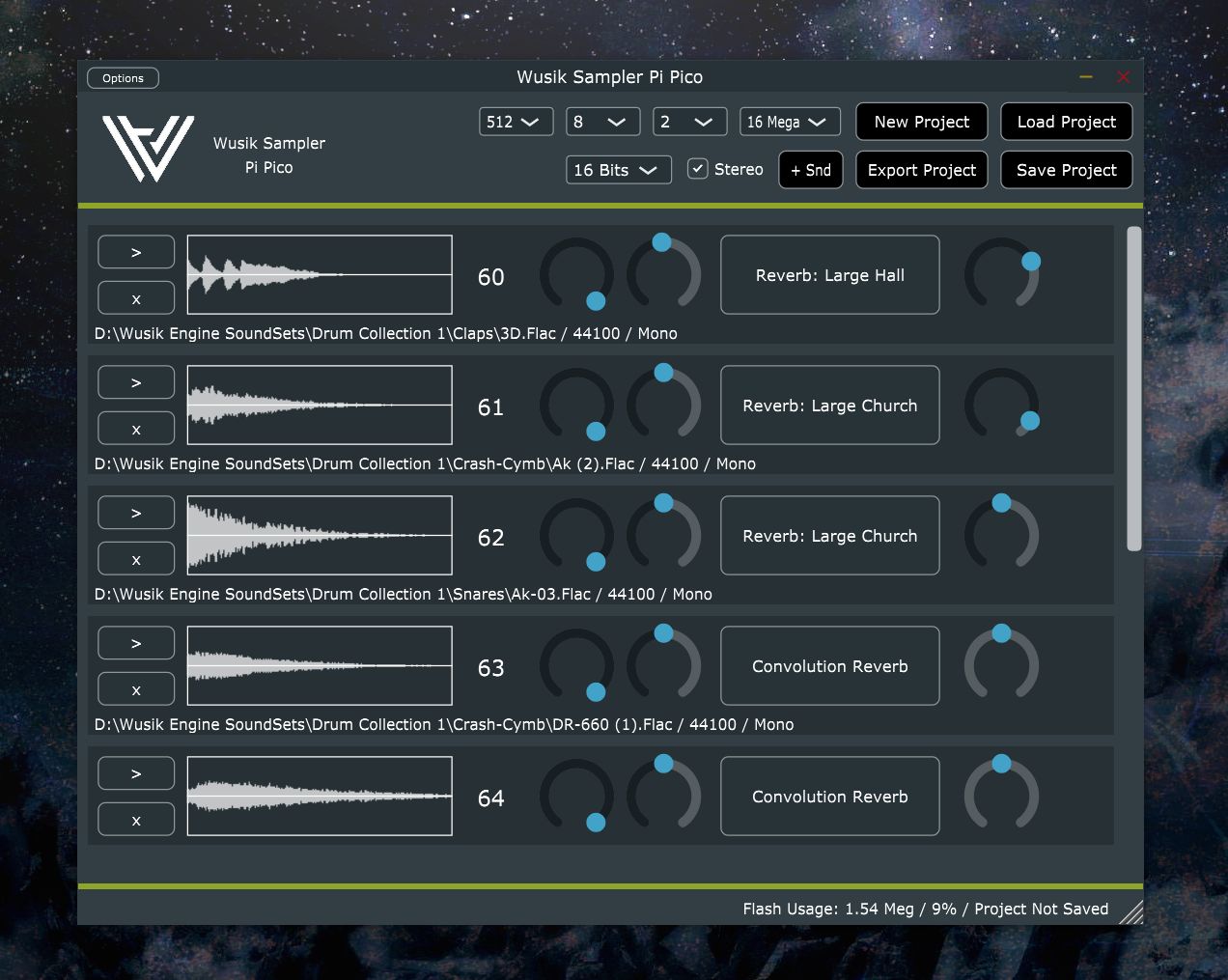The width and height of the screenshot is (1228, 980).
Task: Click the first knob of note 62
Action: click(576, 536)
